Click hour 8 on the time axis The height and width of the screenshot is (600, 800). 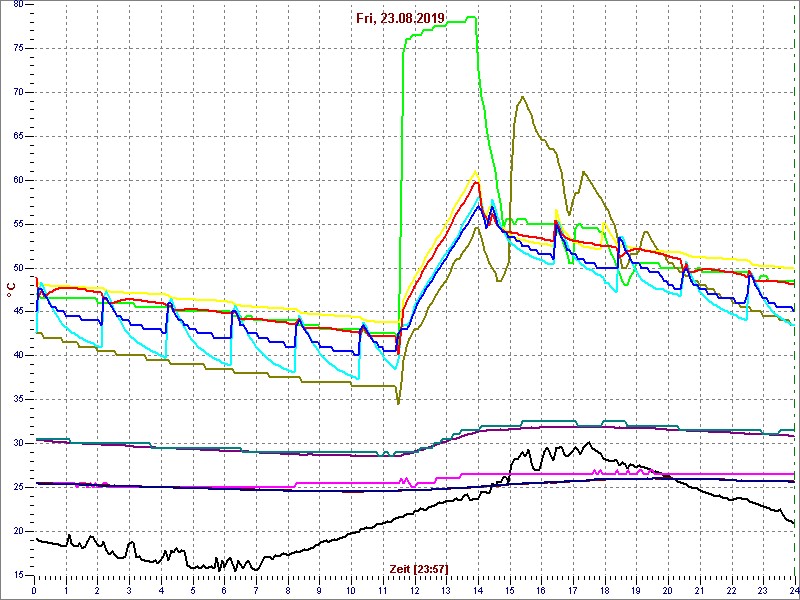click(288, 589)
